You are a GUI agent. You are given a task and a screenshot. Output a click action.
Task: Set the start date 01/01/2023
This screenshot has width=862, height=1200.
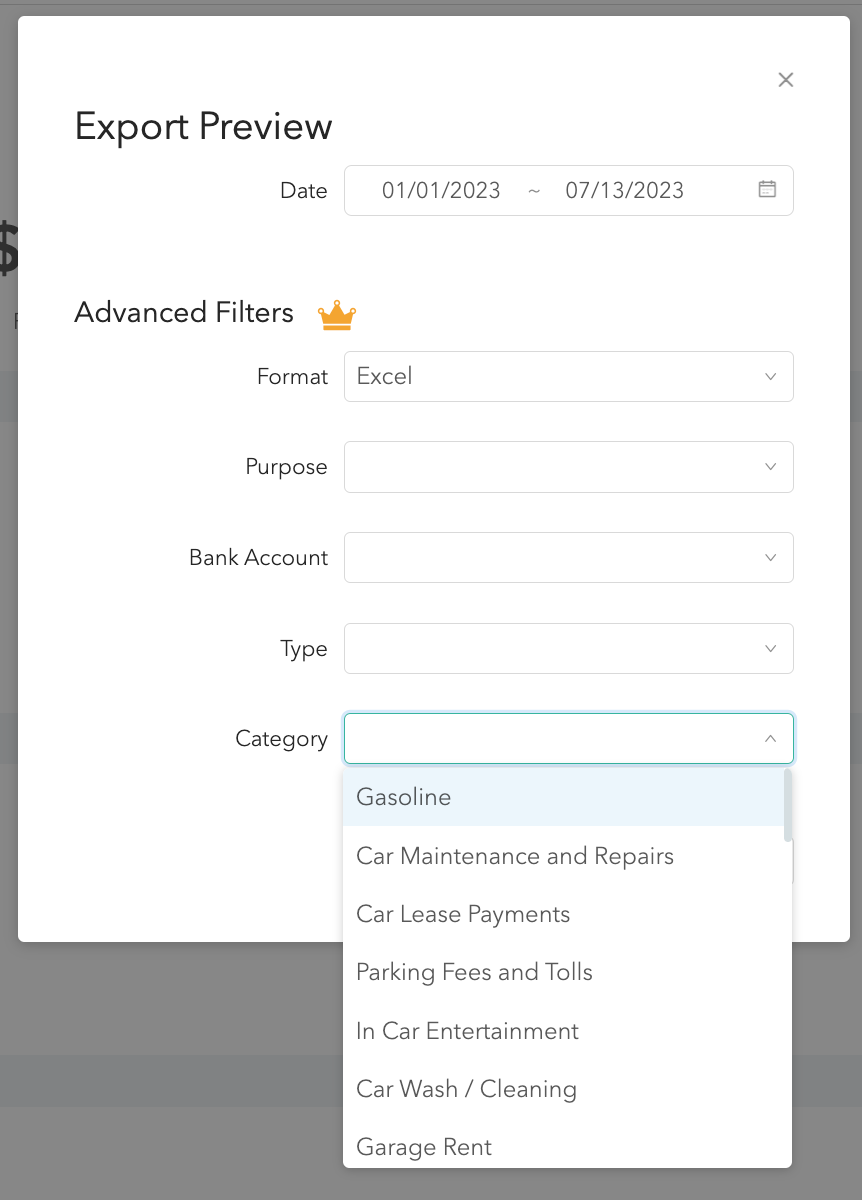click(441, 190)
